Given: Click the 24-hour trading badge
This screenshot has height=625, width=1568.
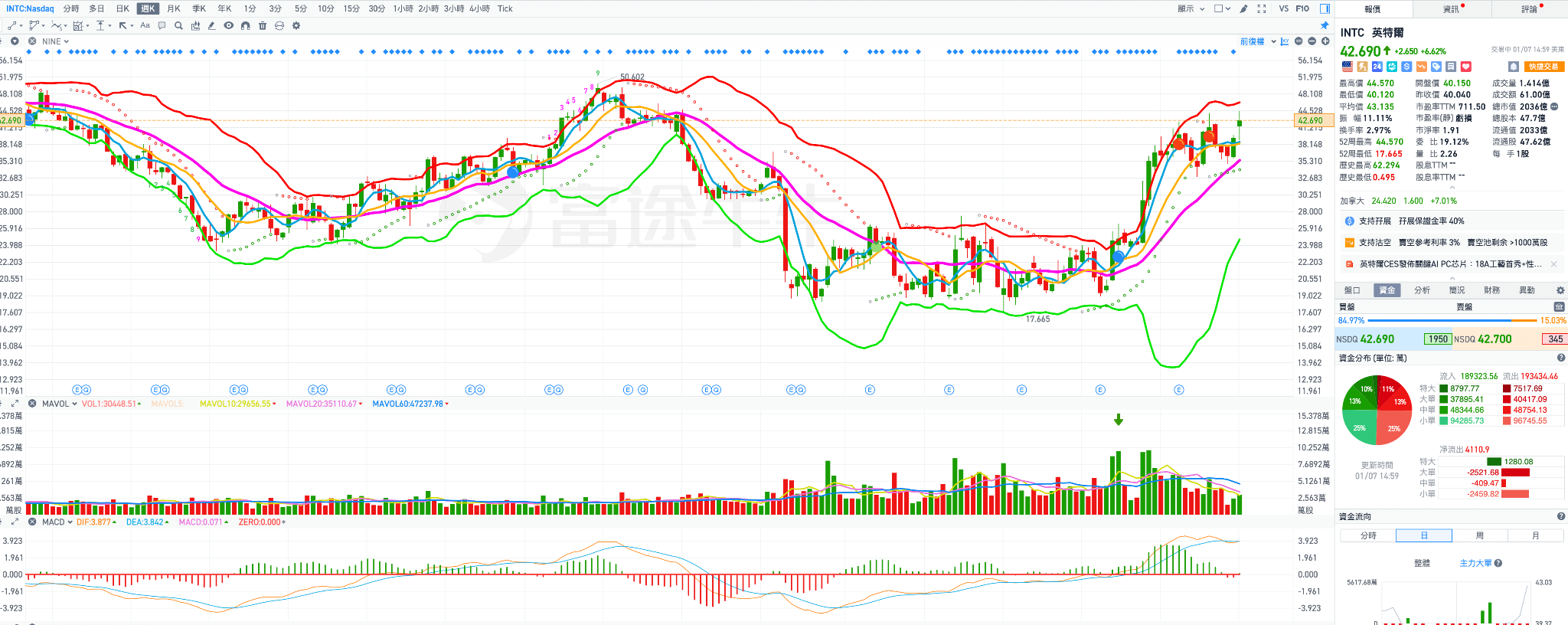Looking at the screenshot, I should 1377,67.
